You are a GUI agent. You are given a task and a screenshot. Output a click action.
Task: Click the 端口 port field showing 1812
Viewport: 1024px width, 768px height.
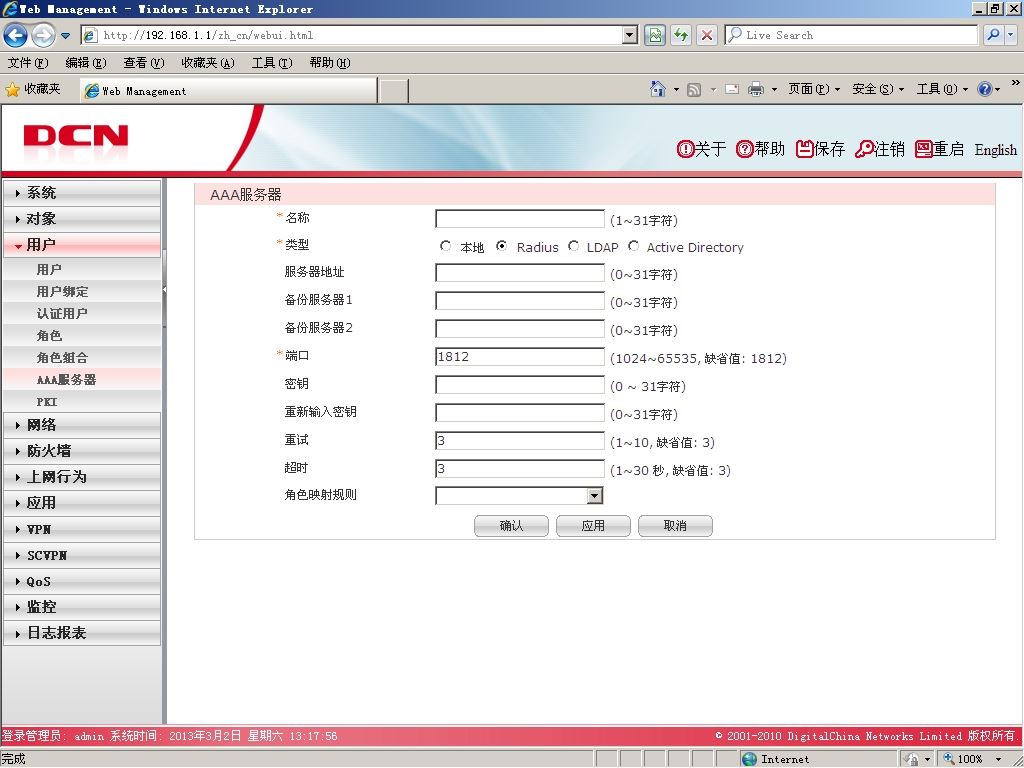(520, 357)
